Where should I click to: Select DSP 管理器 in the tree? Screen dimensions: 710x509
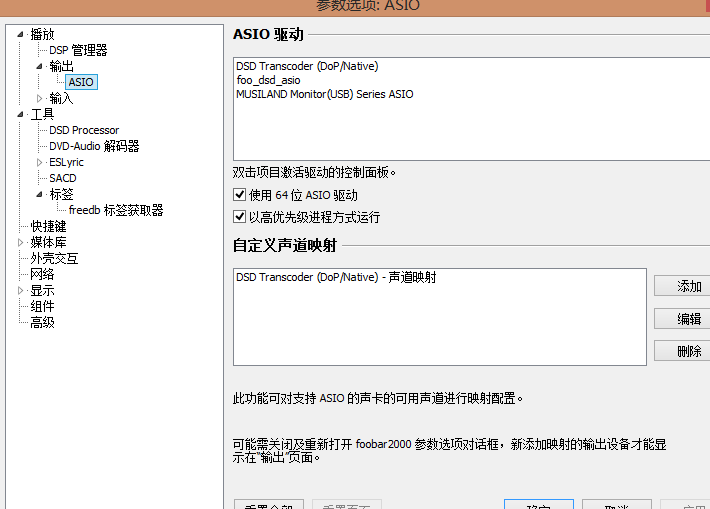78,50
